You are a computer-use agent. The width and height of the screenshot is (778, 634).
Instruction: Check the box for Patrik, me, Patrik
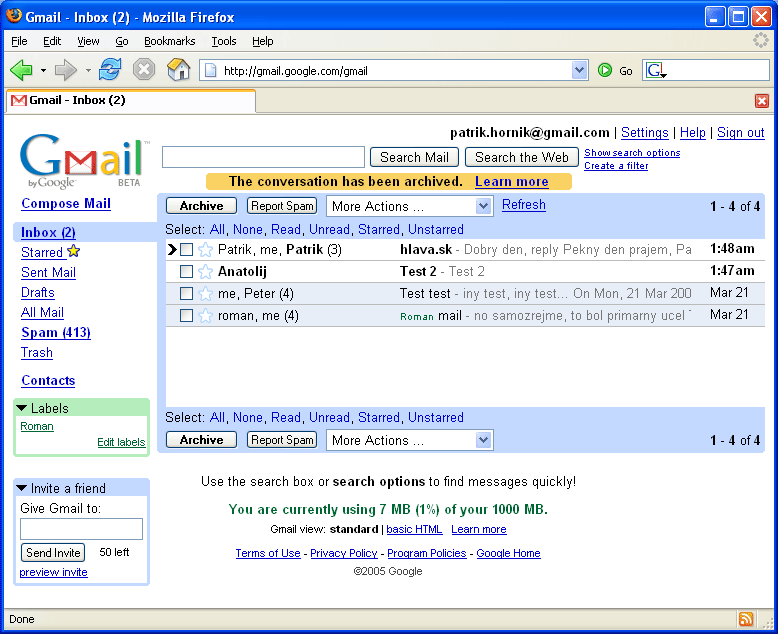(x=186, y=250)
